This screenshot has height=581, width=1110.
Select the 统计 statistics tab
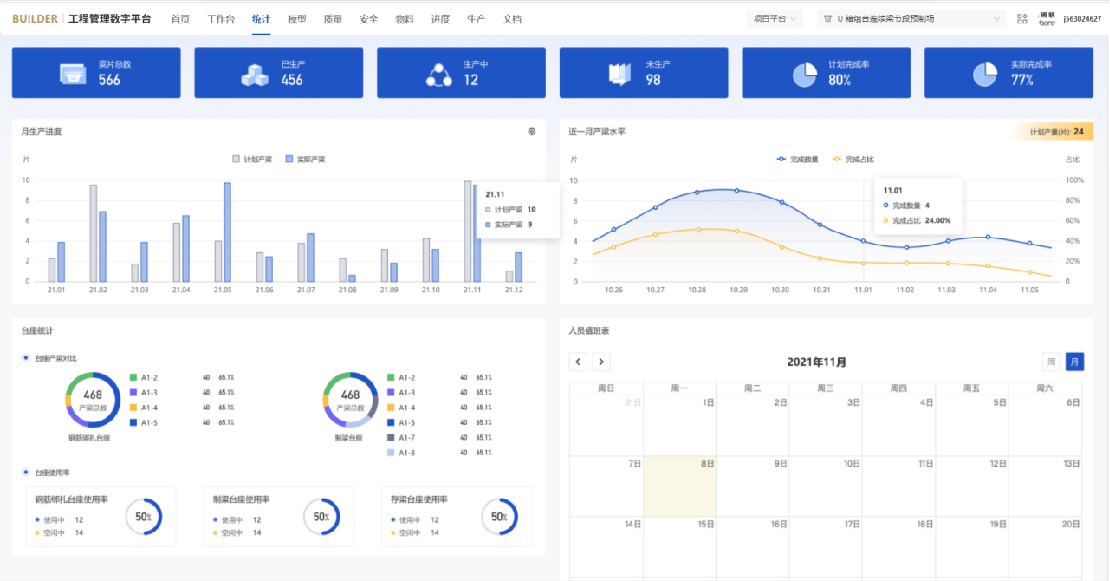pyautogui.click(x=261, y=19)
